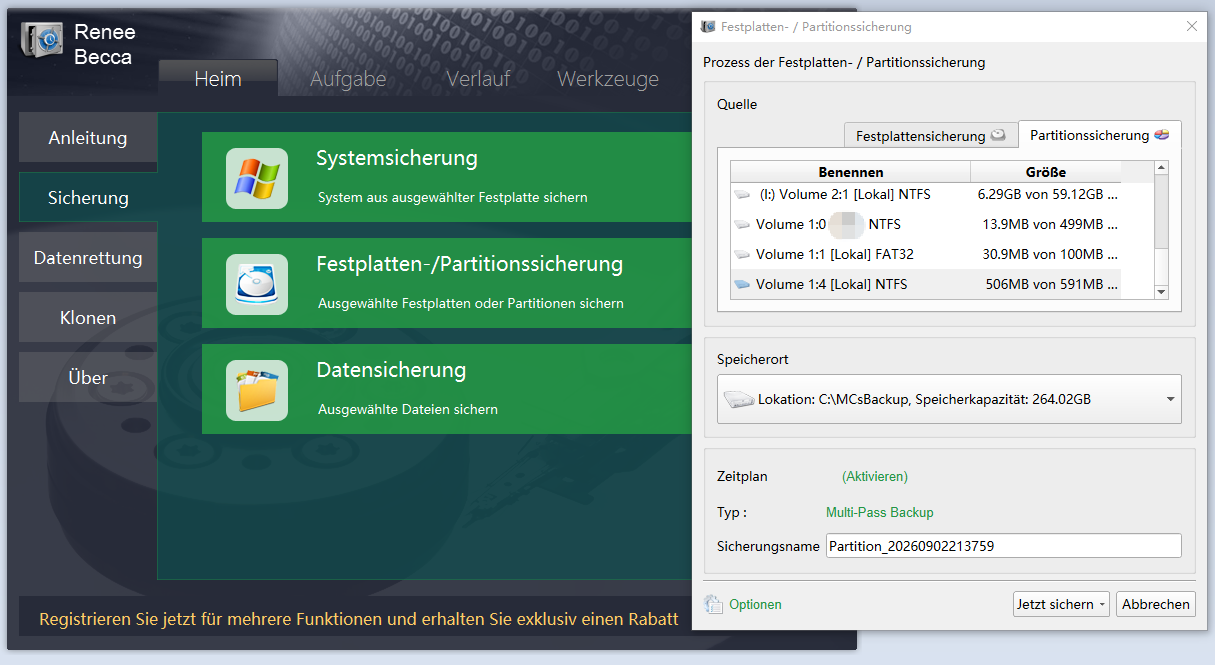Select Sicherung in the sidebar
Image resolution: width=1215 pixels, height=665 pixels.
point(88,197)
